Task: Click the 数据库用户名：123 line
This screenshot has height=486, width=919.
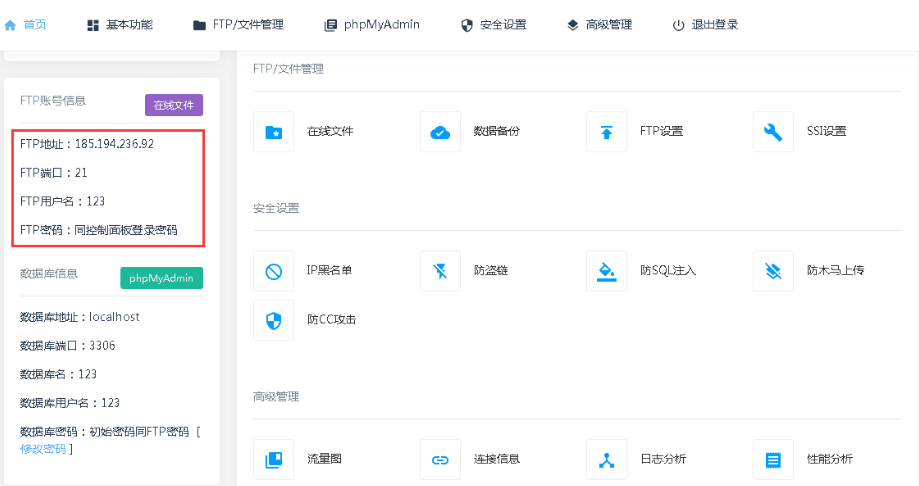Action: point(70,403)
